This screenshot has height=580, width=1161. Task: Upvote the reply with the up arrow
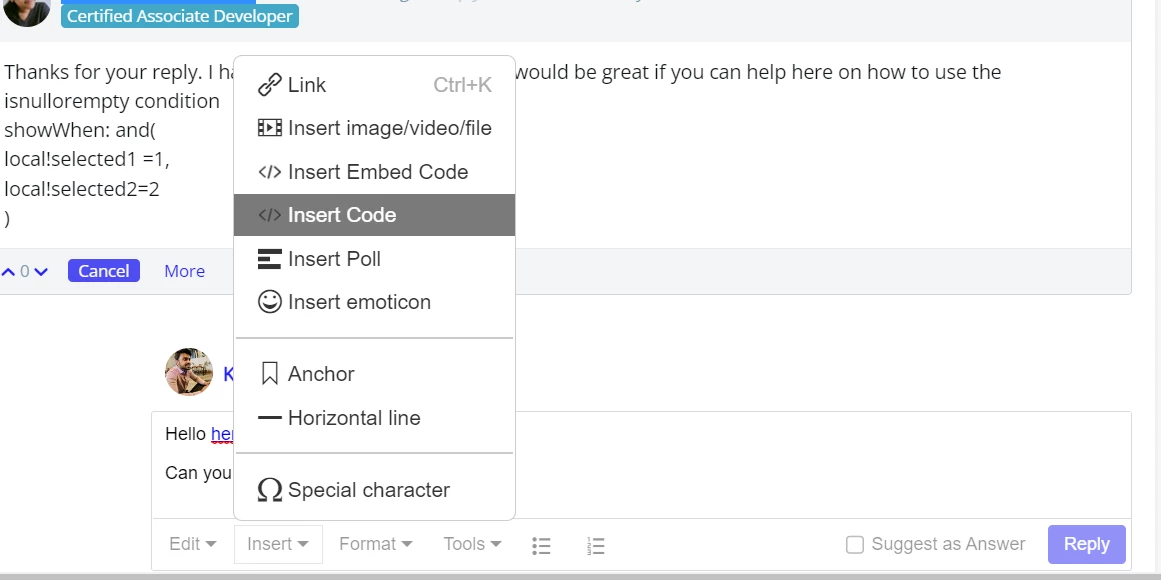[8, 272]
